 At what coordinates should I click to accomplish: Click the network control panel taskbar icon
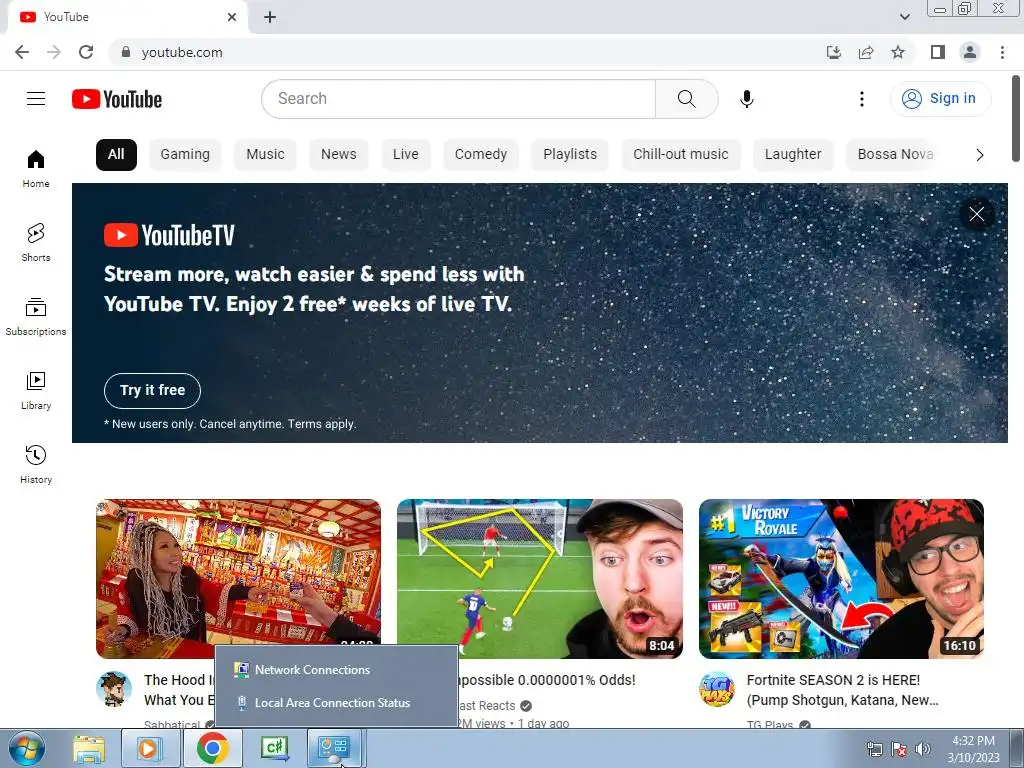coord(336,749)
